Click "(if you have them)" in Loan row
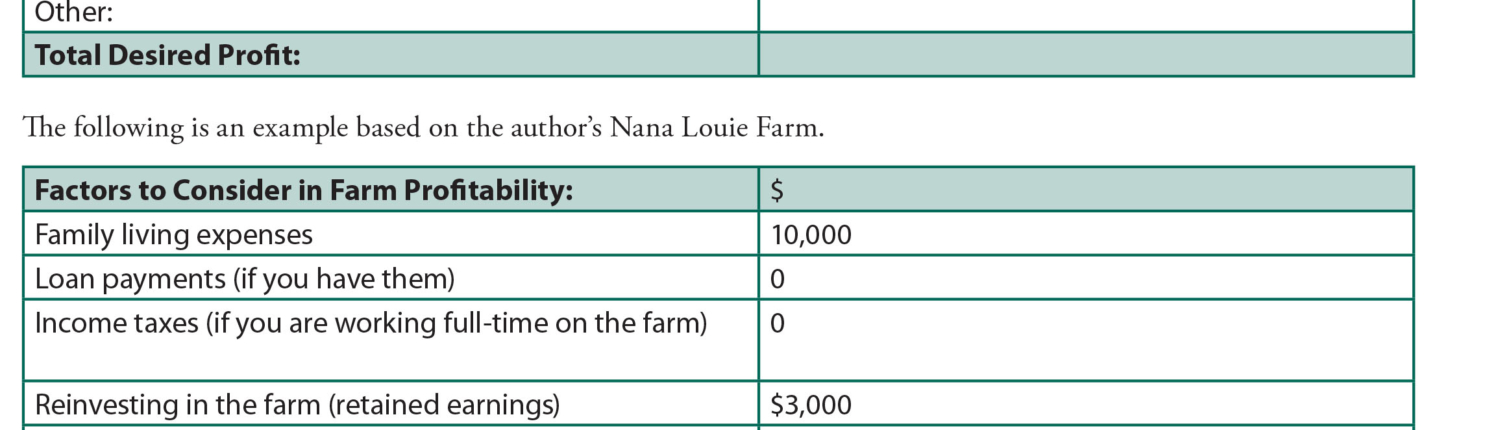This screenshot has width=1500, height=430. [x=344, y=279]
